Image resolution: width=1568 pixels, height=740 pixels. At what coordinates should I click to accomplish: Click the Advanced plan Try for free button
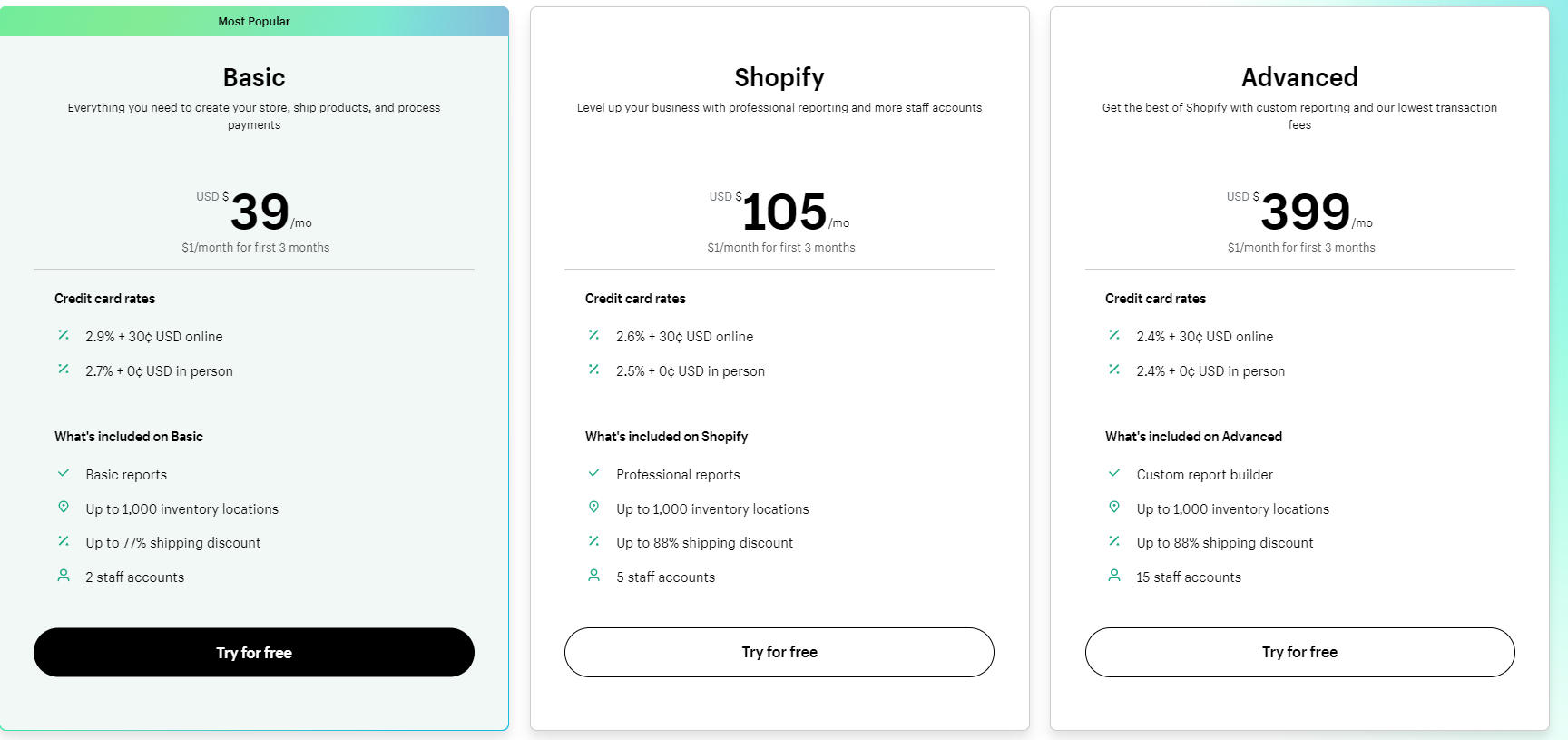(x=1299, y=652)
